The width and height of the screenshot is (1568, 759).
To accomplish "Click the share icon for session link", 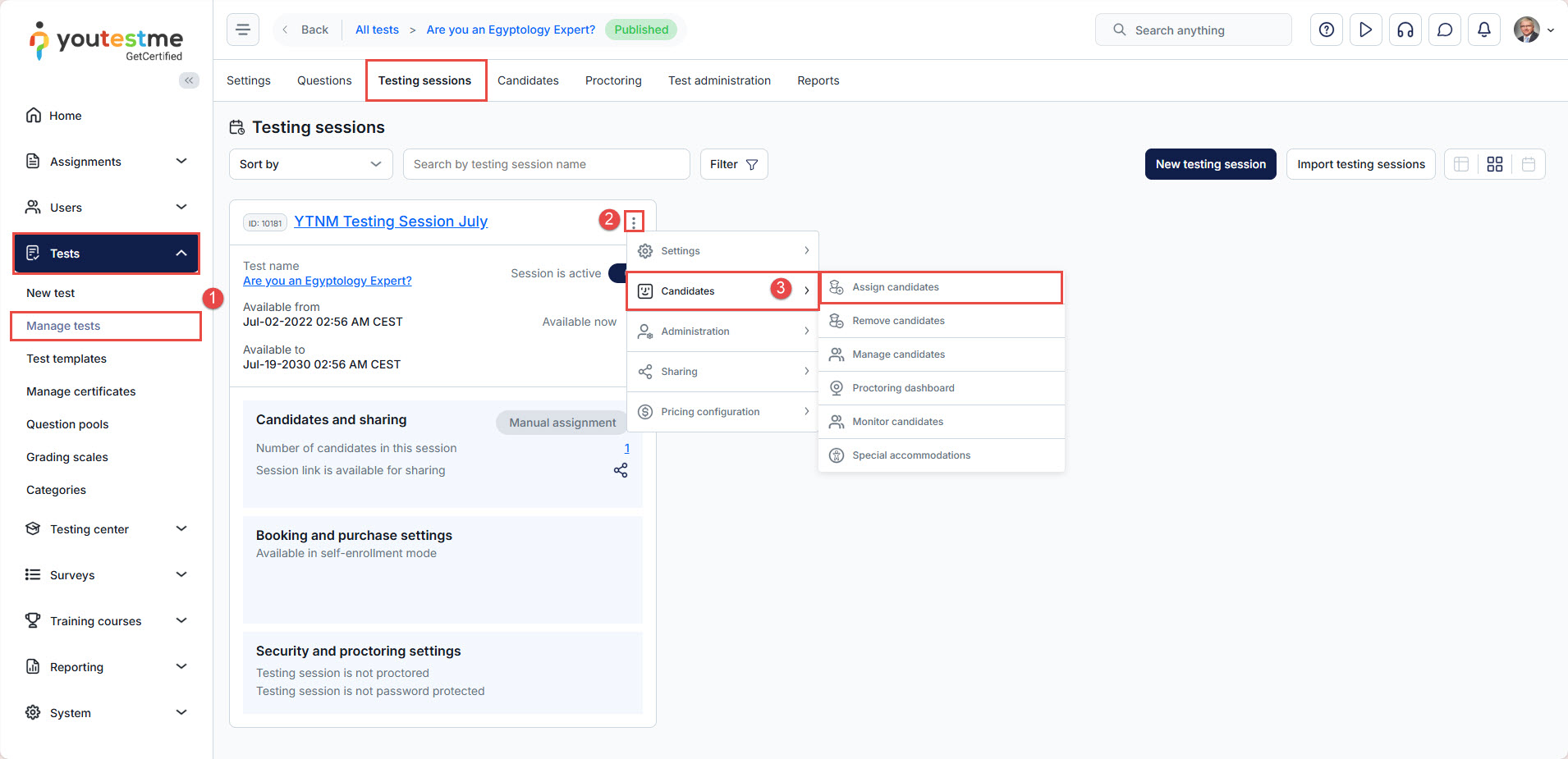I will pyautogui.click(x=621, y=470).
